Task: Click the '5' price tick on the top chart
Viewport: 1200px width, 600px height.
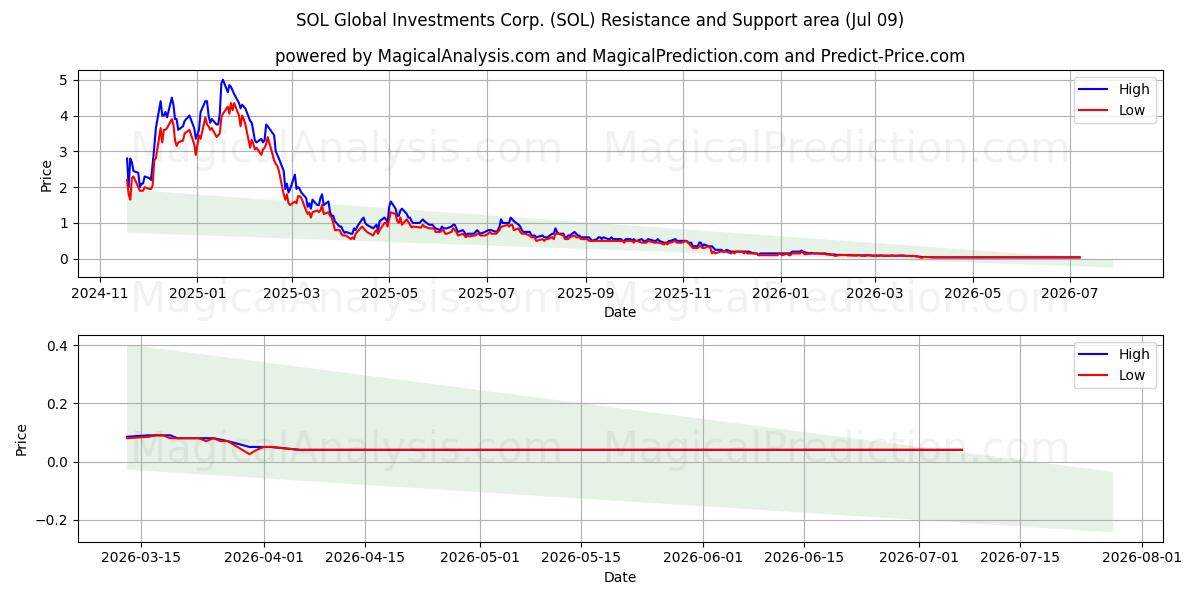Action: click(x=63, y=80)
